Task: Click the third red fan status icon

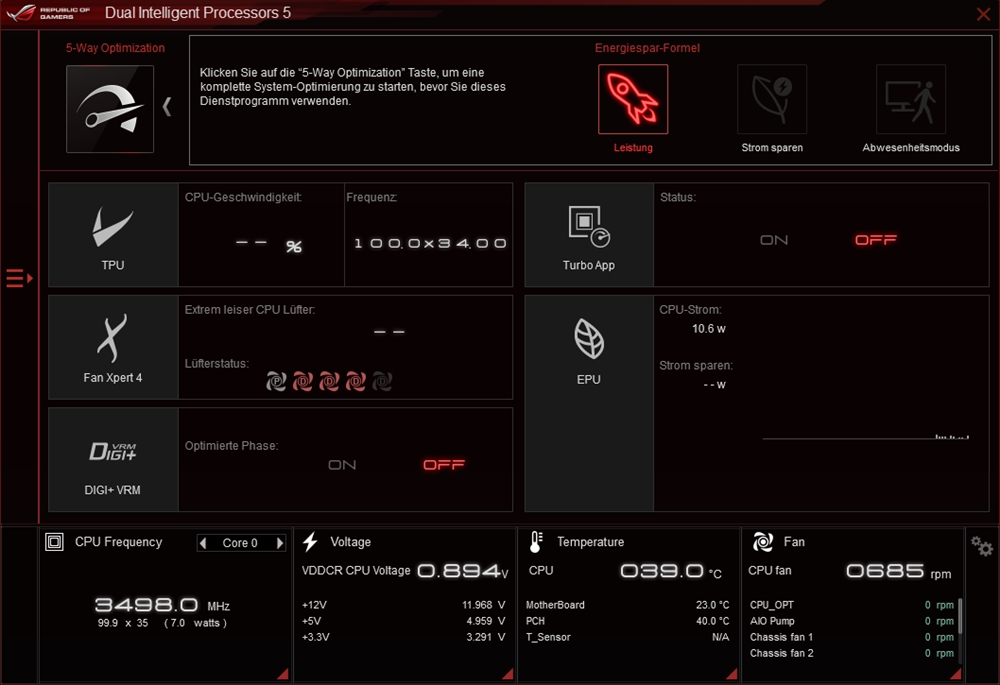Action: click(x=329, y=381)
